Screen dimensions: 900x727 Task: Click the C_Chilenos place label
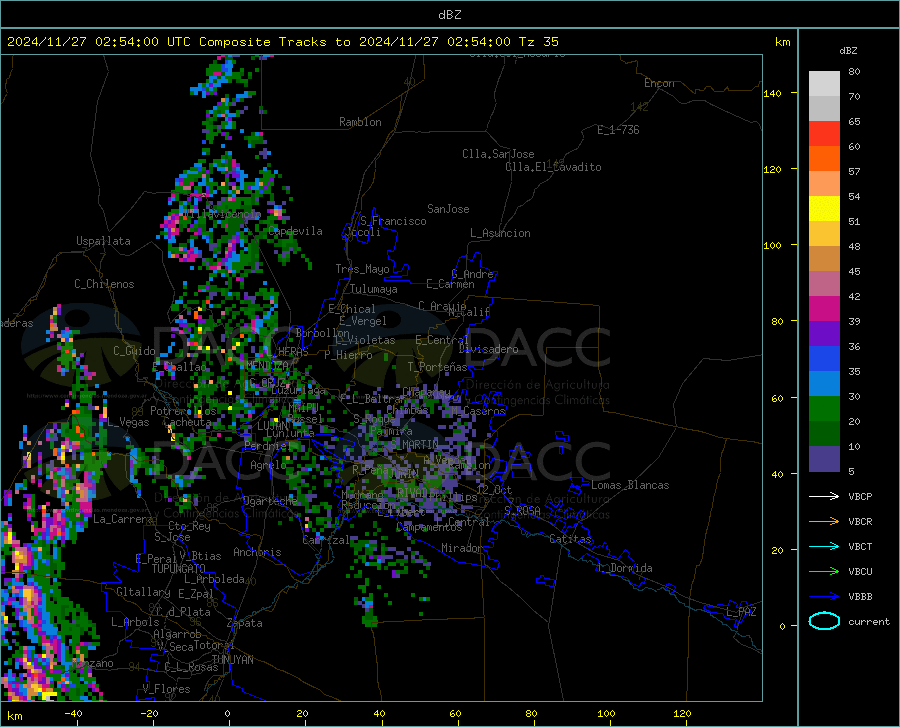[104, 284]
